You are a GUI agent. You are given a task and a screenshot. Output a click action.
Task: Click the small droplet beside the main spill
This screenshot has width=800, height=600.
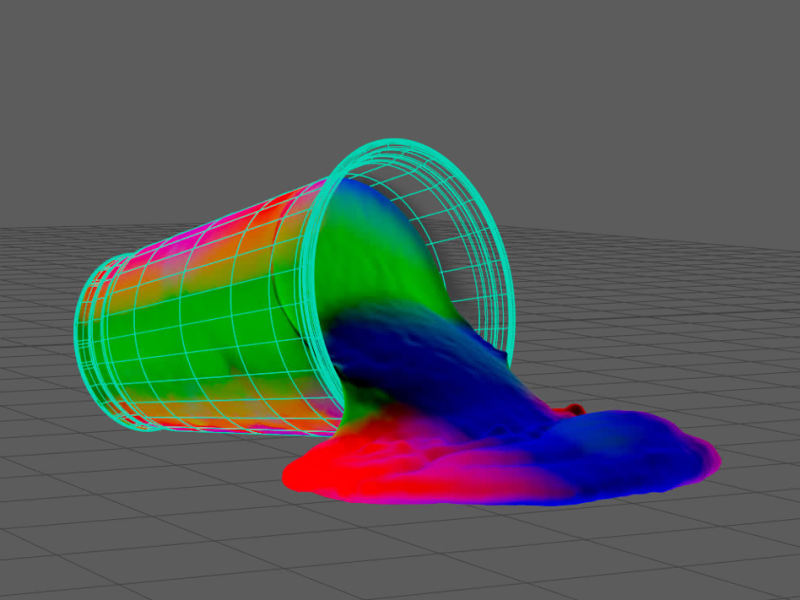click(x=575, y=408)
